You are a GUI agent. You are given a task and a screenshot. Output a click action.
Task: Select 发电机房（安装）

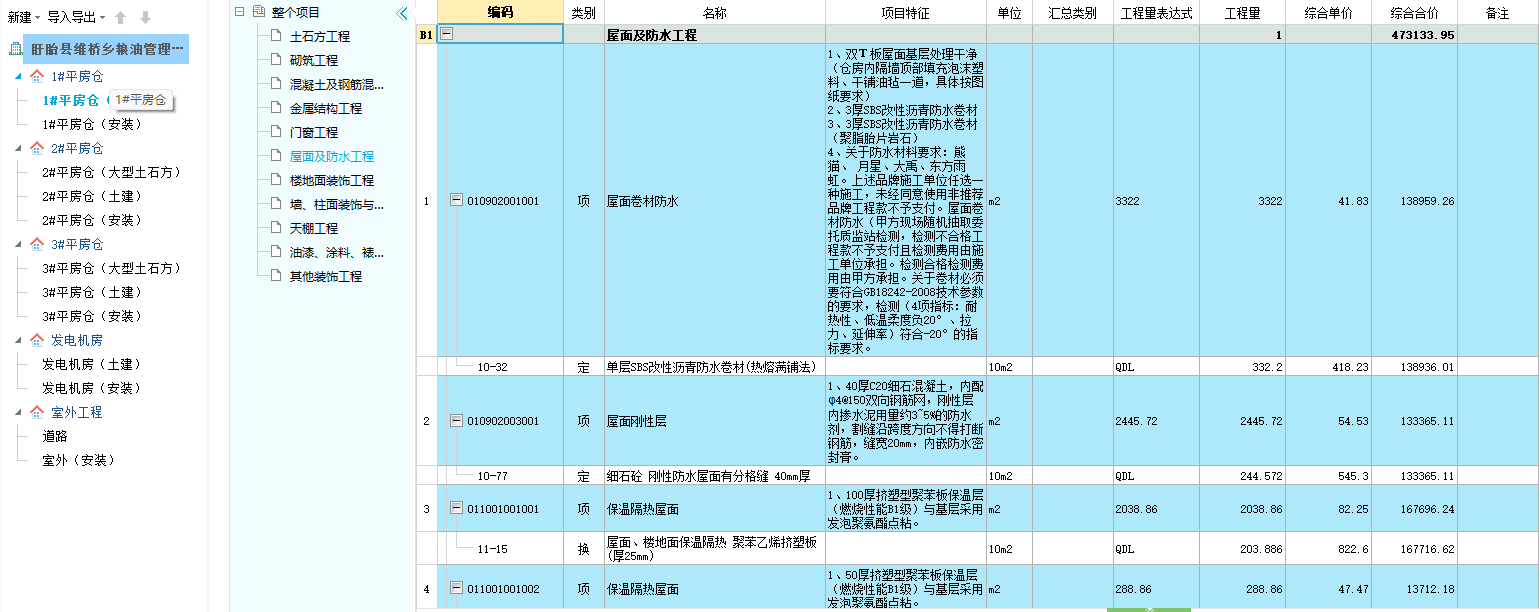[92, 388]
